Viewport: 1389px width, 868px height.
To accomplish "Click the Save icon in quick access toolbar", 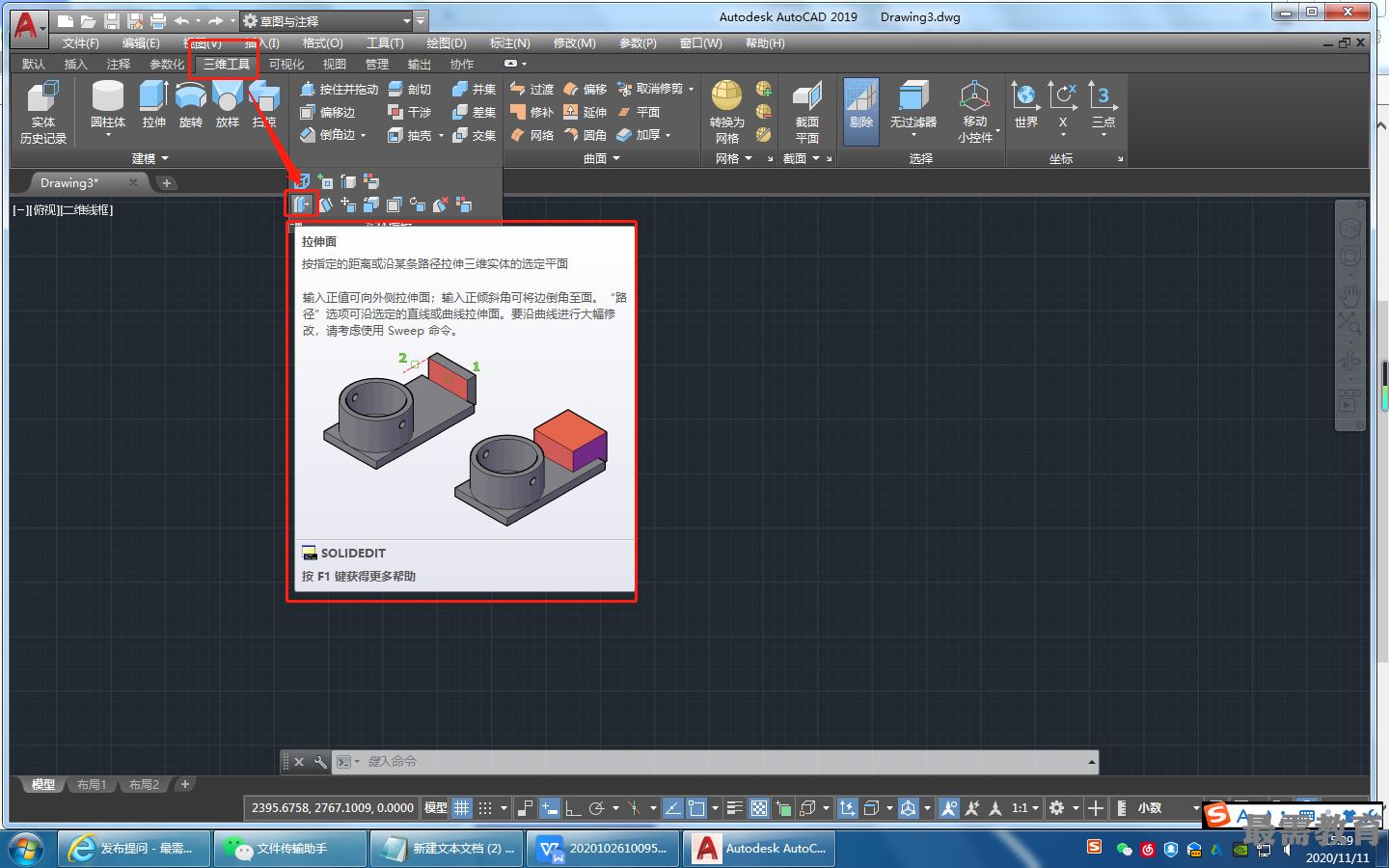I will coord(112,21).
